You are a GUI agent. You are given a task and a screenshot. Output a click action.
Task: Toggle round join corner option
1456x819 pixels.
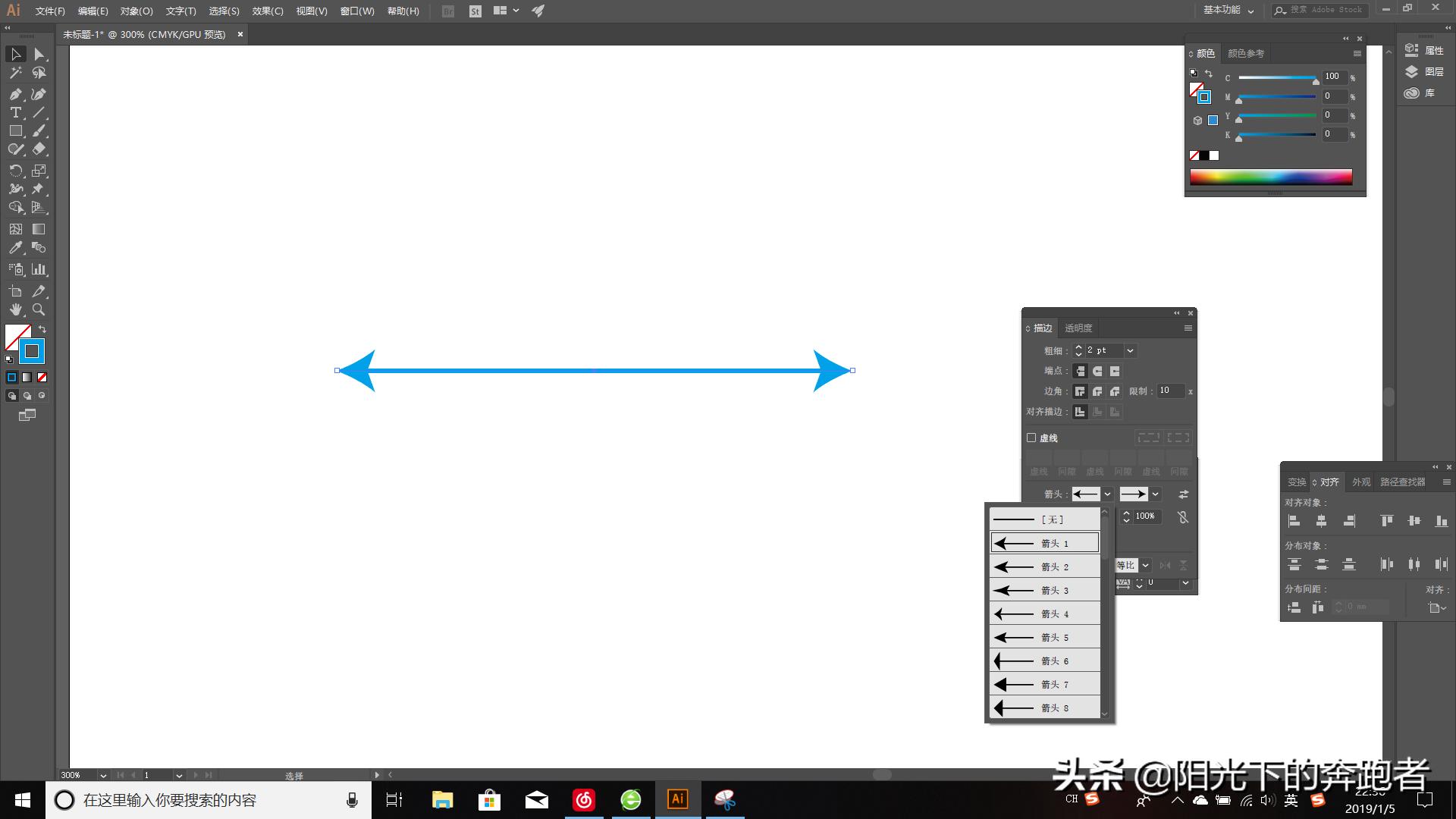click(x=1097, y=391)
